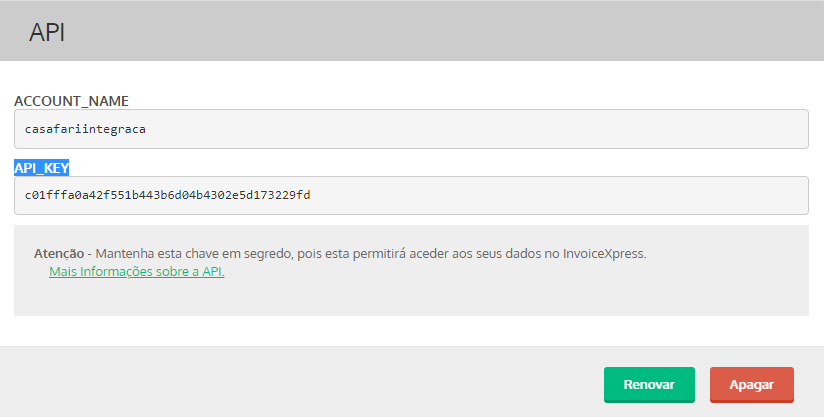Click the ACCOUNT_NAME label
The image size is (824, 417).
71,101
